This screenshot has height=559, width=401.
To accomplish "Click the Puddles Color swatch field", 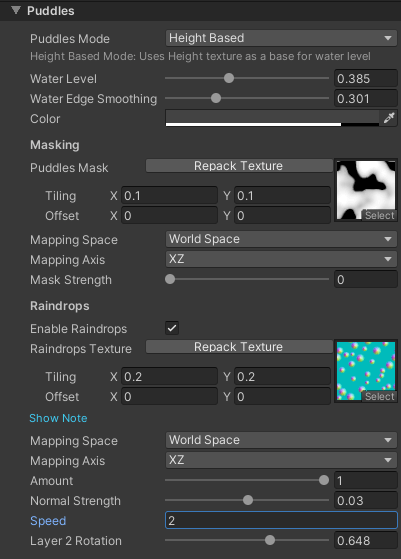I will pyautogui.click(x=272, y=118).
